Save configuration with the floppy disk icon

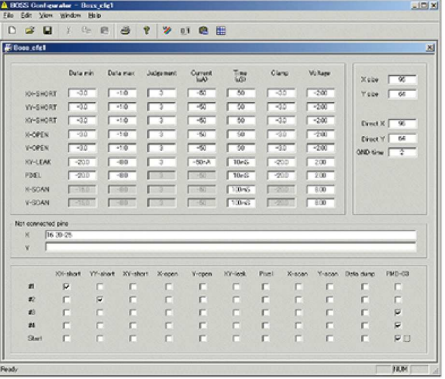pos(47,30)
